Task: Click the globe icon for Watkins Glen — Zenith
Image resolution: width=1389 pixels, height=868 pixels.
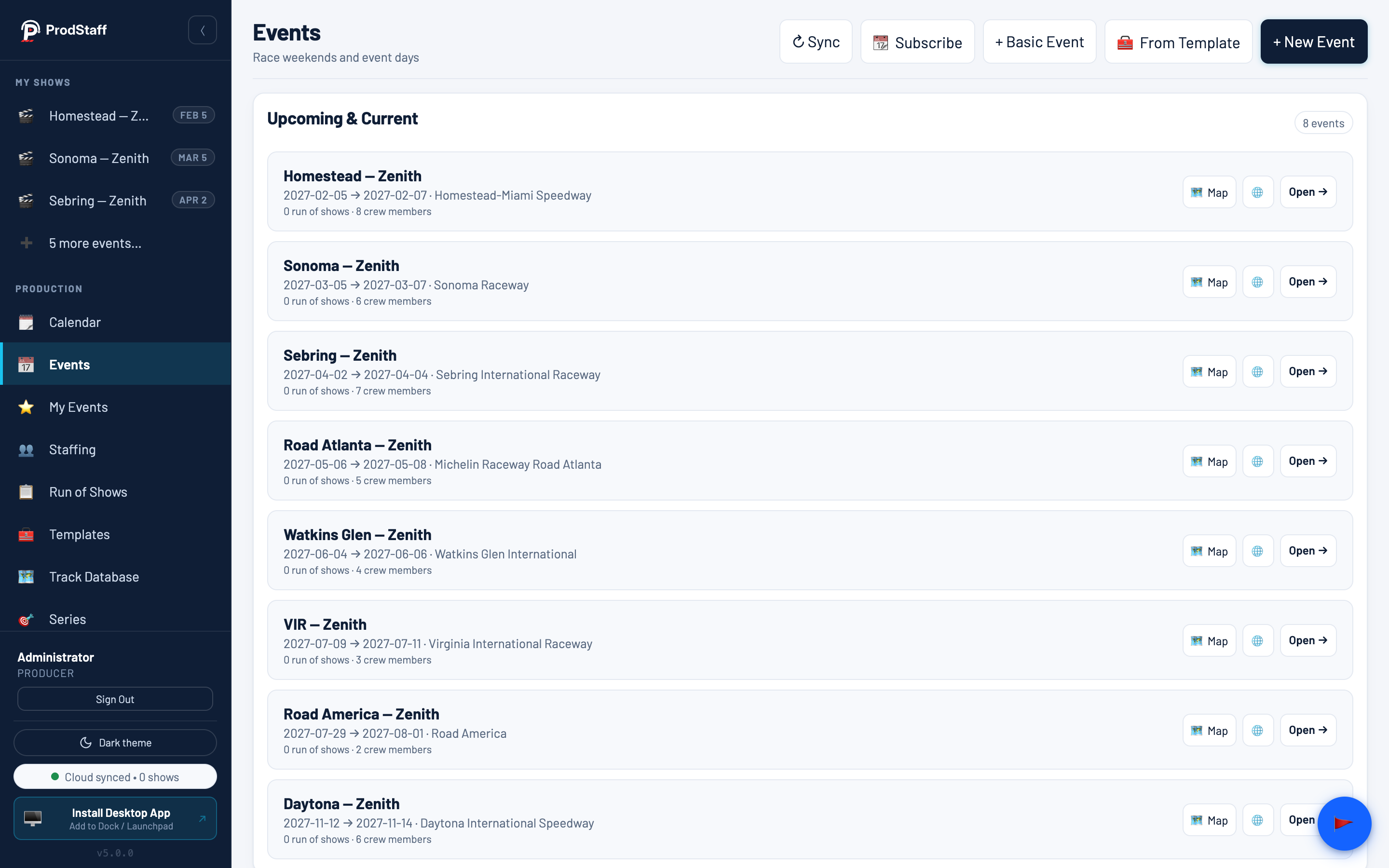Action: coord(1257,551)
